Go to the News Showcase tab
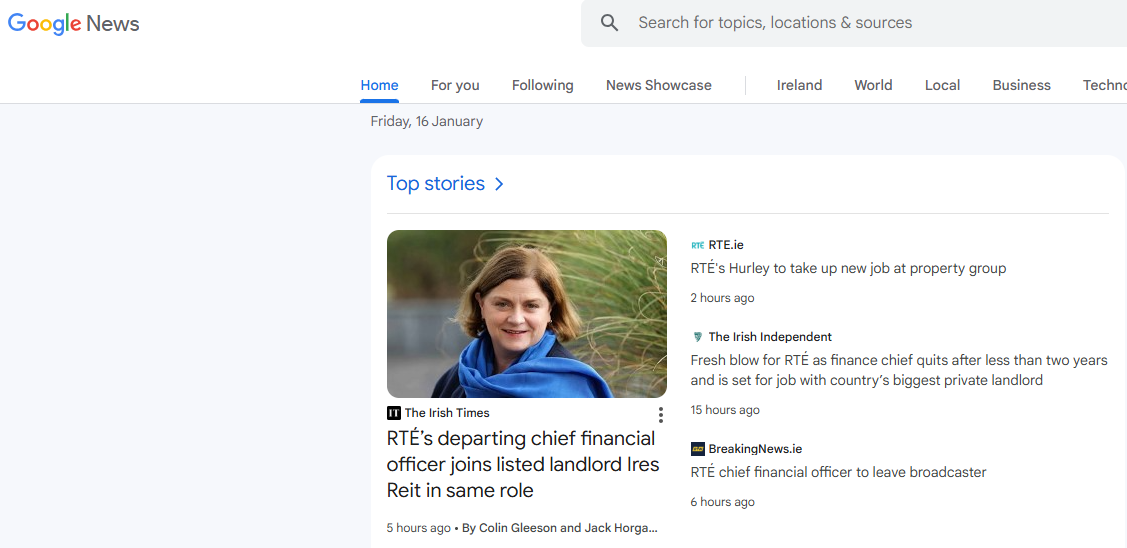 658,85
